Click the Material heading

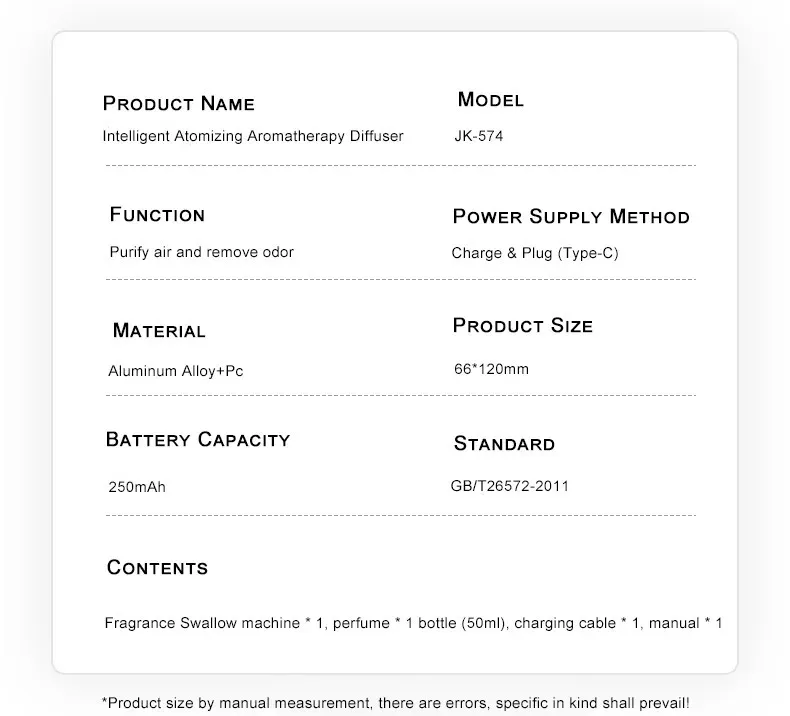159,331
